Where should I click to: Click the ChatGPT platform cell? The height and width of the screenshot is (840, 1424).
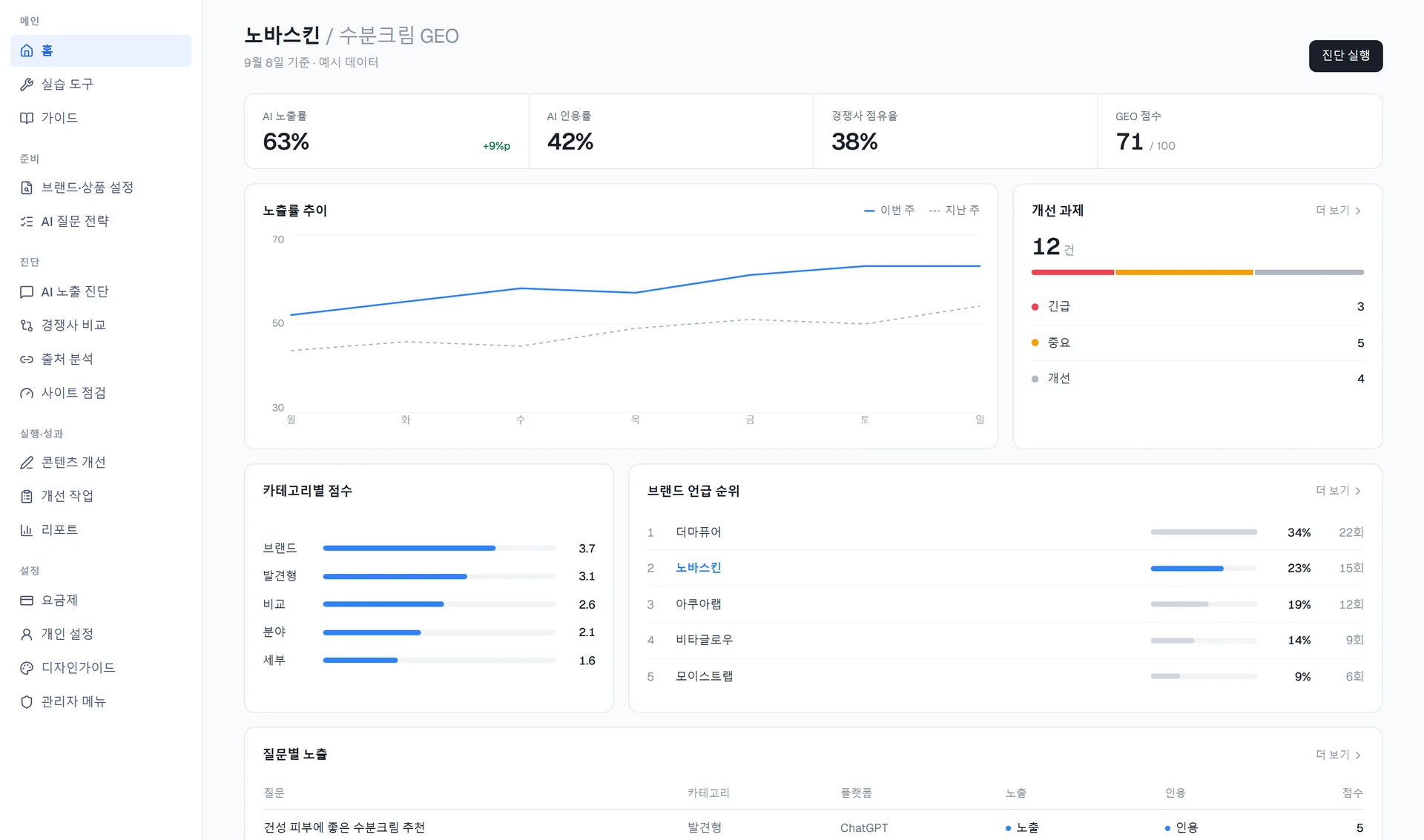tap(863, 828)
